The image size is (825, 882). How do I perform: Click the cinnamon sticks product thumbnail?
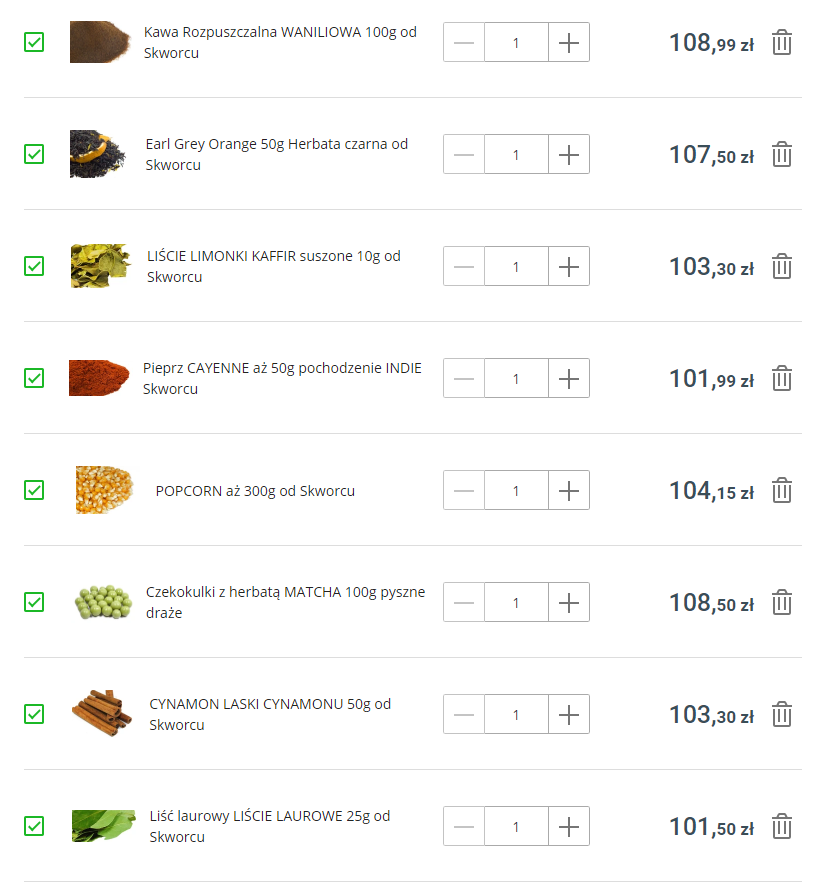[x=102, y=713]
